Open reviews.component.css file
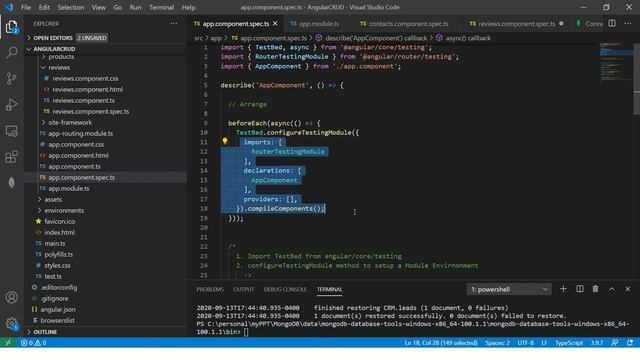 coord(85,78)
